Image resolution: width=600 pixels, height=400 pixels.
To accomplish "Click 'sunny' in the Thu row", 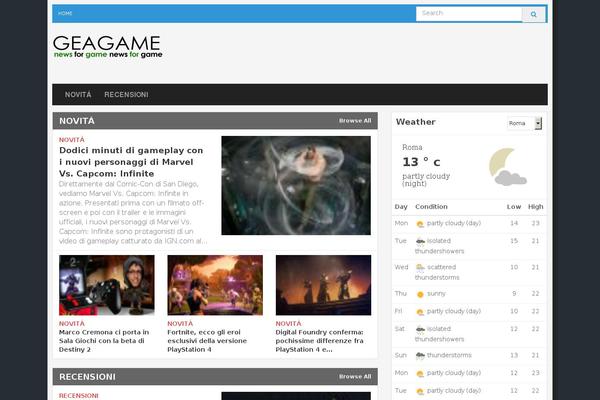I will pyautogui.click(x=436, y=294).
